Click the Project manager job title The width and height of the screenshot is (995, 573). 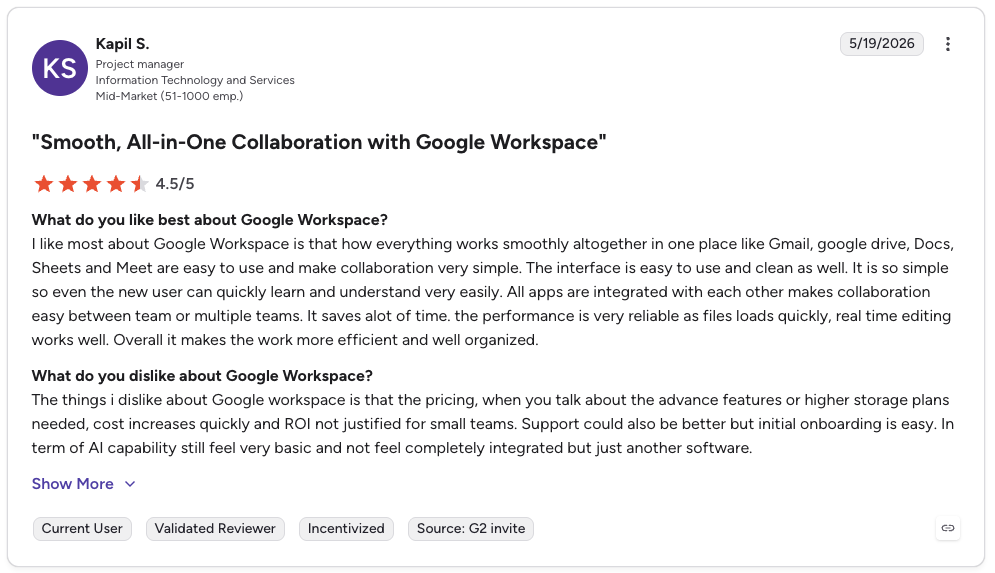tap(140, 64)
